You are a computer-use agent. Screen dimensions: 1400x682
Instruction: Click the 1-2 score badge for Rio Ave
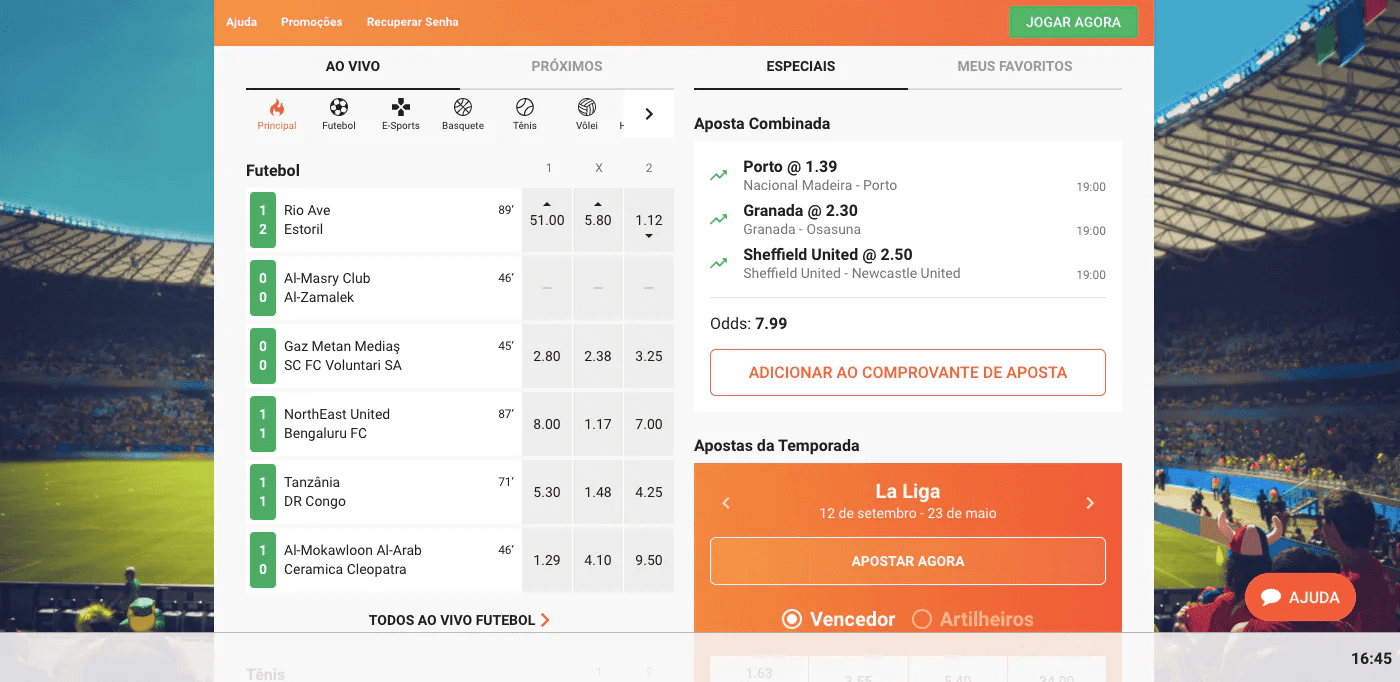click(263, 220)
